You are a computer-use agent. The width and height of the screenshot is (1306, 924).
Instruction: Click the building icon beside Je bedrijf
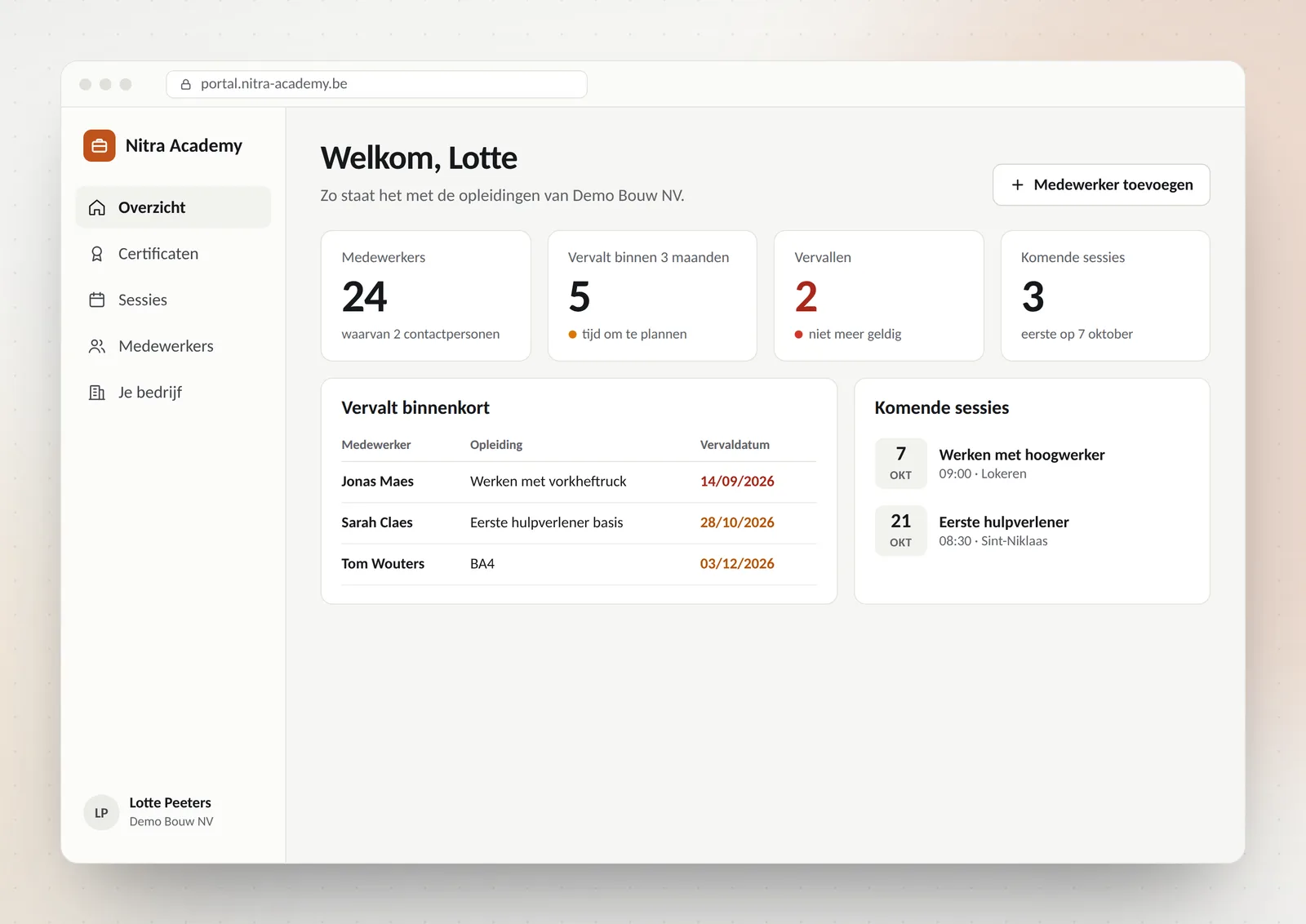tap(97, 393)
